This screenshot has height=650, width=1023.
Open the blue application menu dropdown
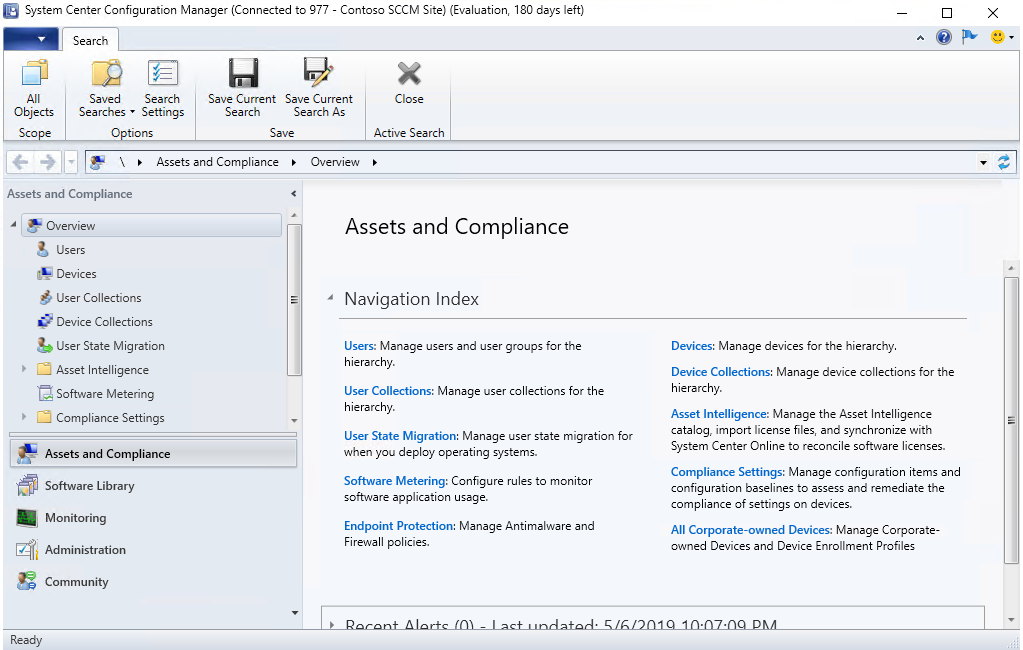31,39
